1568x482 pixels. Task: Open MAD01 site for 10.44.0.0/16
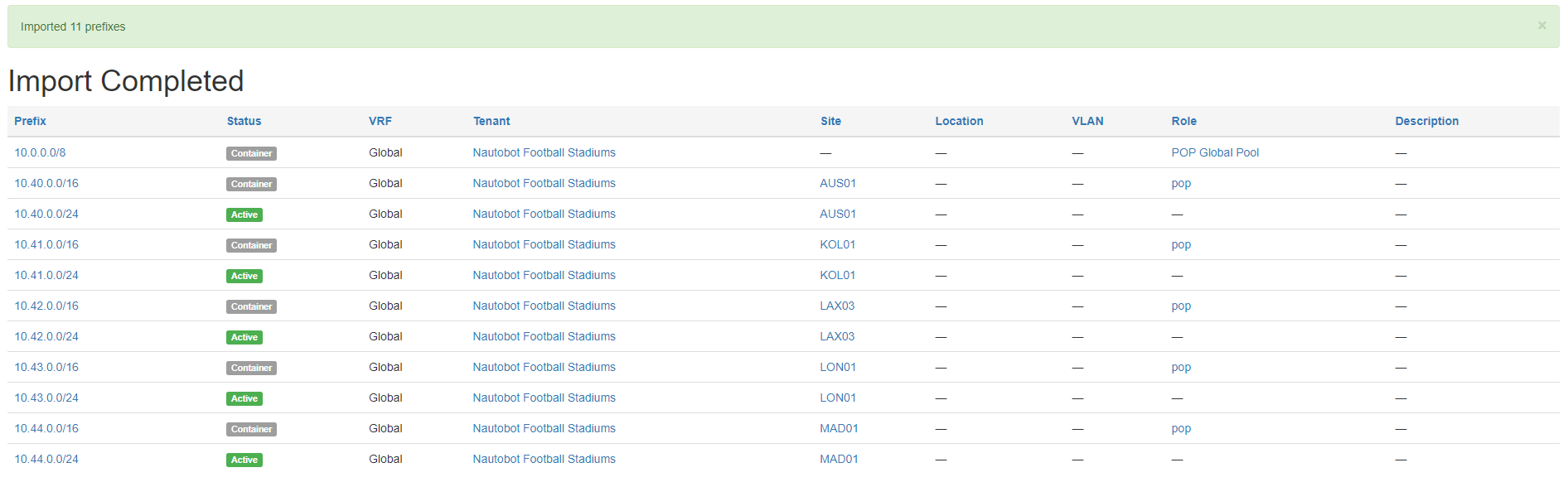[839, 428]
